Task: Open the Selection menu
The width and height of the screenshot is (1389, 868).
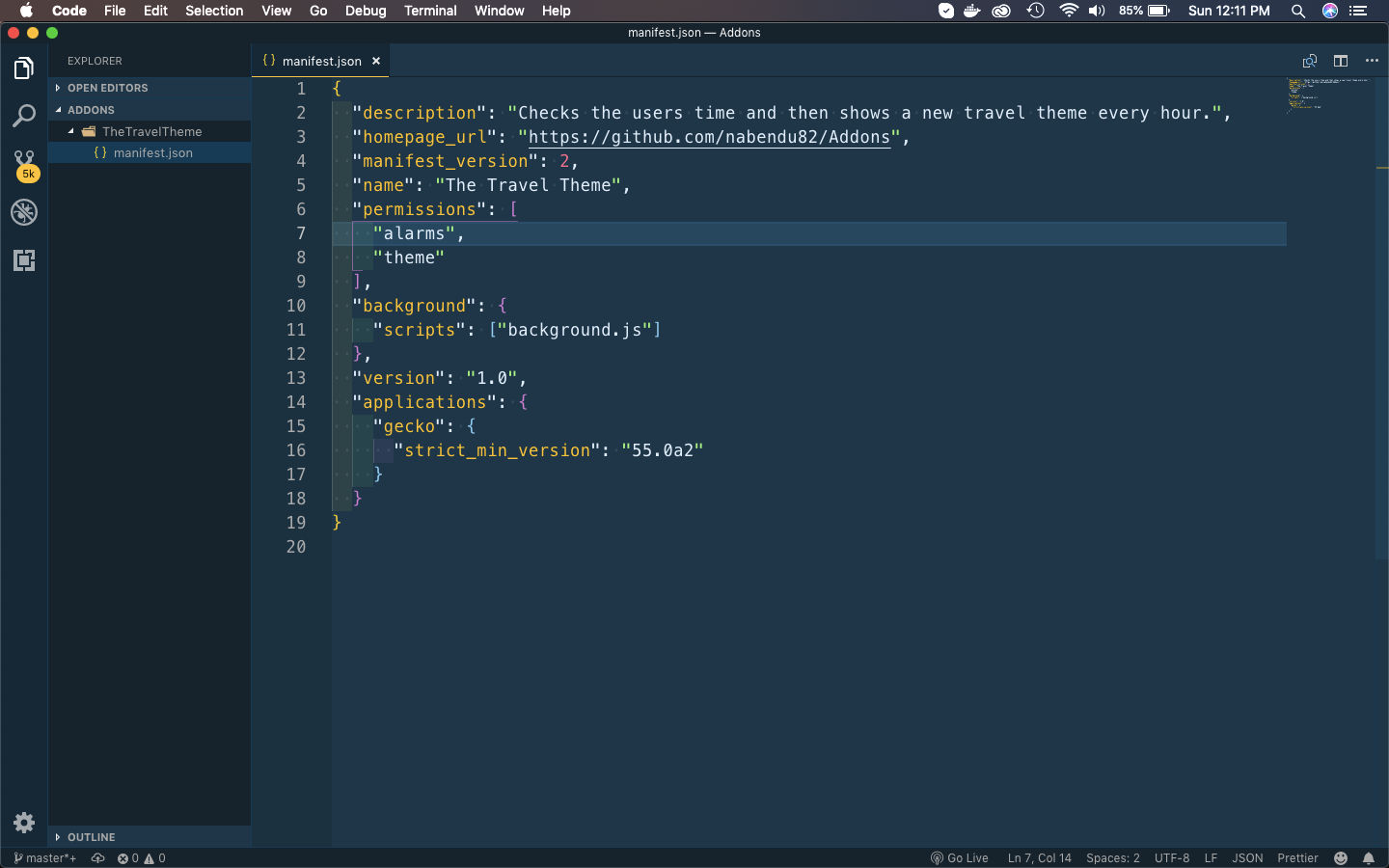Action: [x=214, y=11]
